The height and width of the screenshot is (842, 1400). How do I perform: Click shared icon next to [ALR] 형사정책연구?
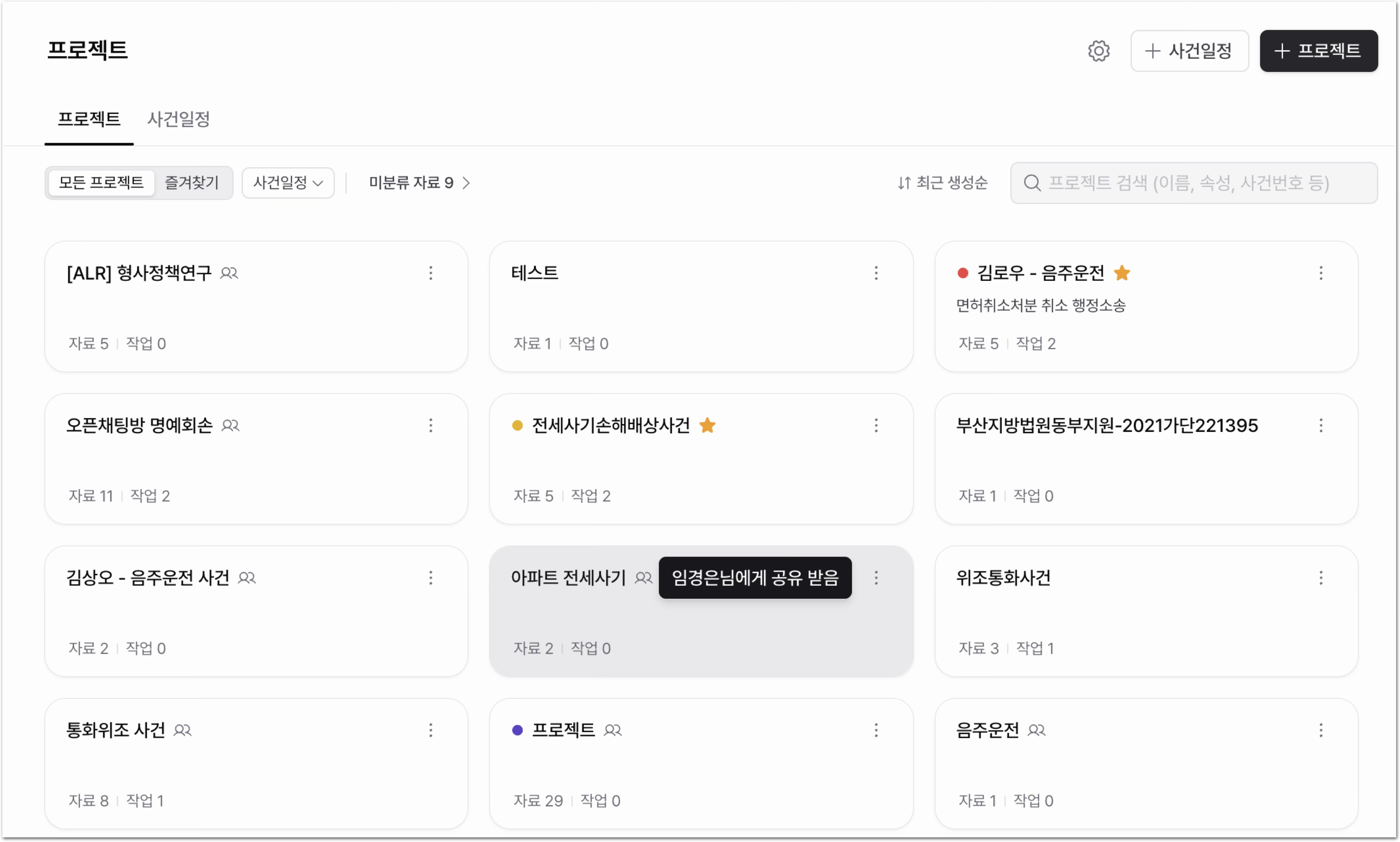coord(229,273)
